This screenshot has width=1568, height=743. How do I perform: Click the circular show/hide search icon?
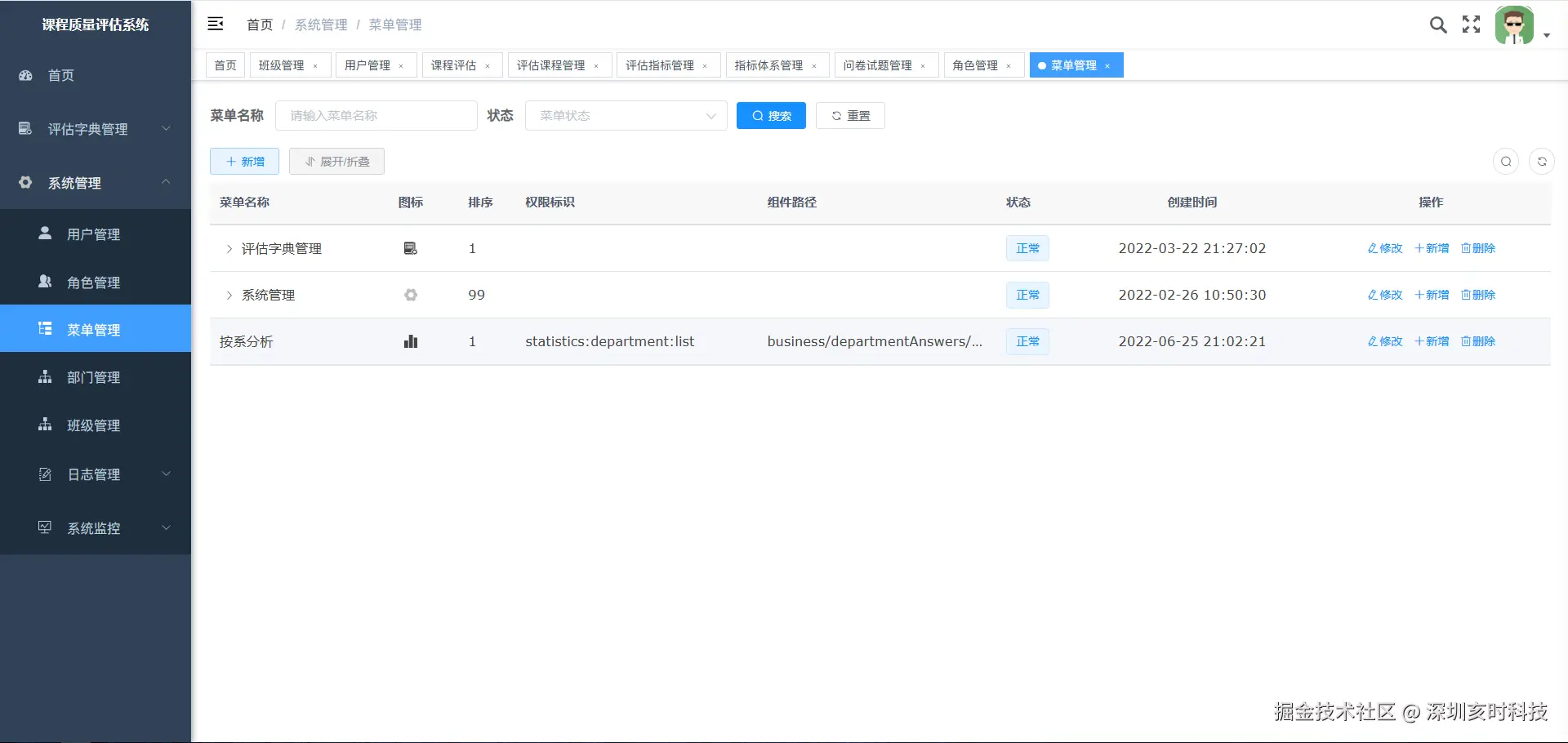(1506, 162)
